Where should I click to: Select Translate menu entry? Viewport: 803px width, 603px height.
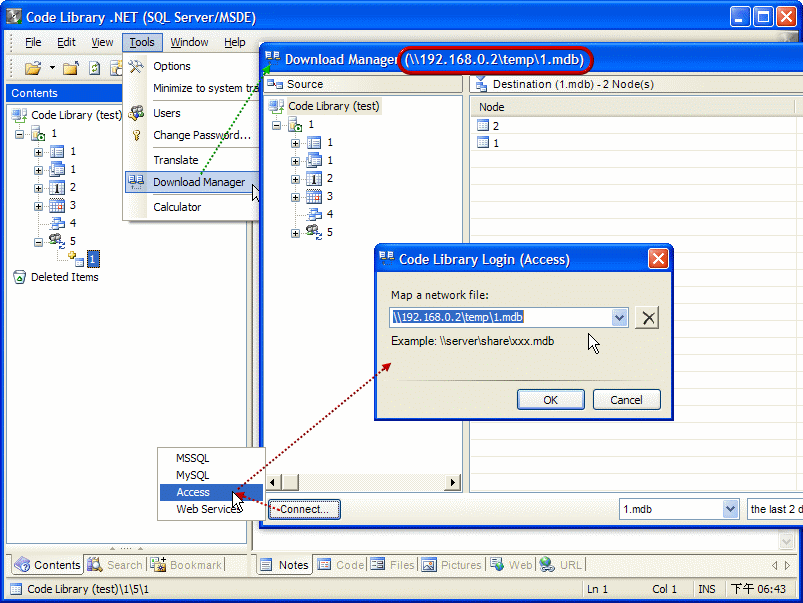point(176,160)
